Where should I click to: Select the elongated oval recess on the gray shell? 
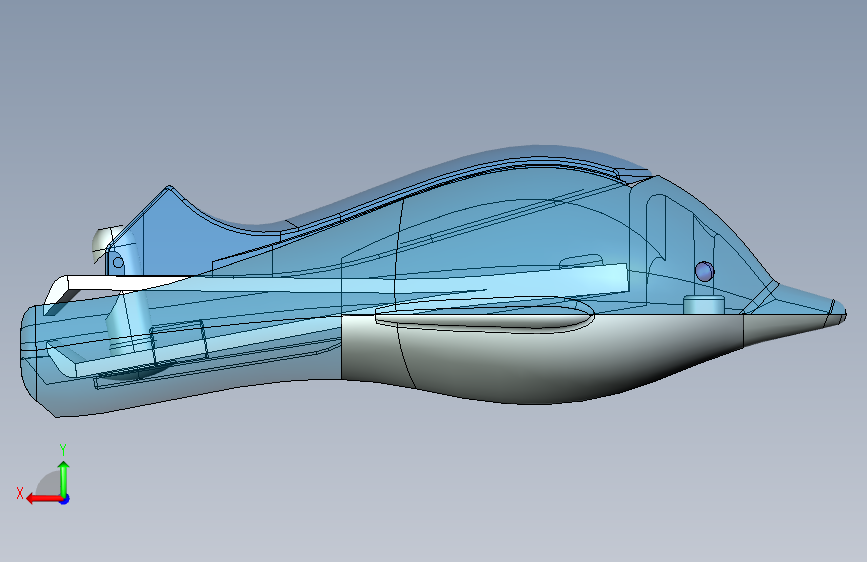484,317
